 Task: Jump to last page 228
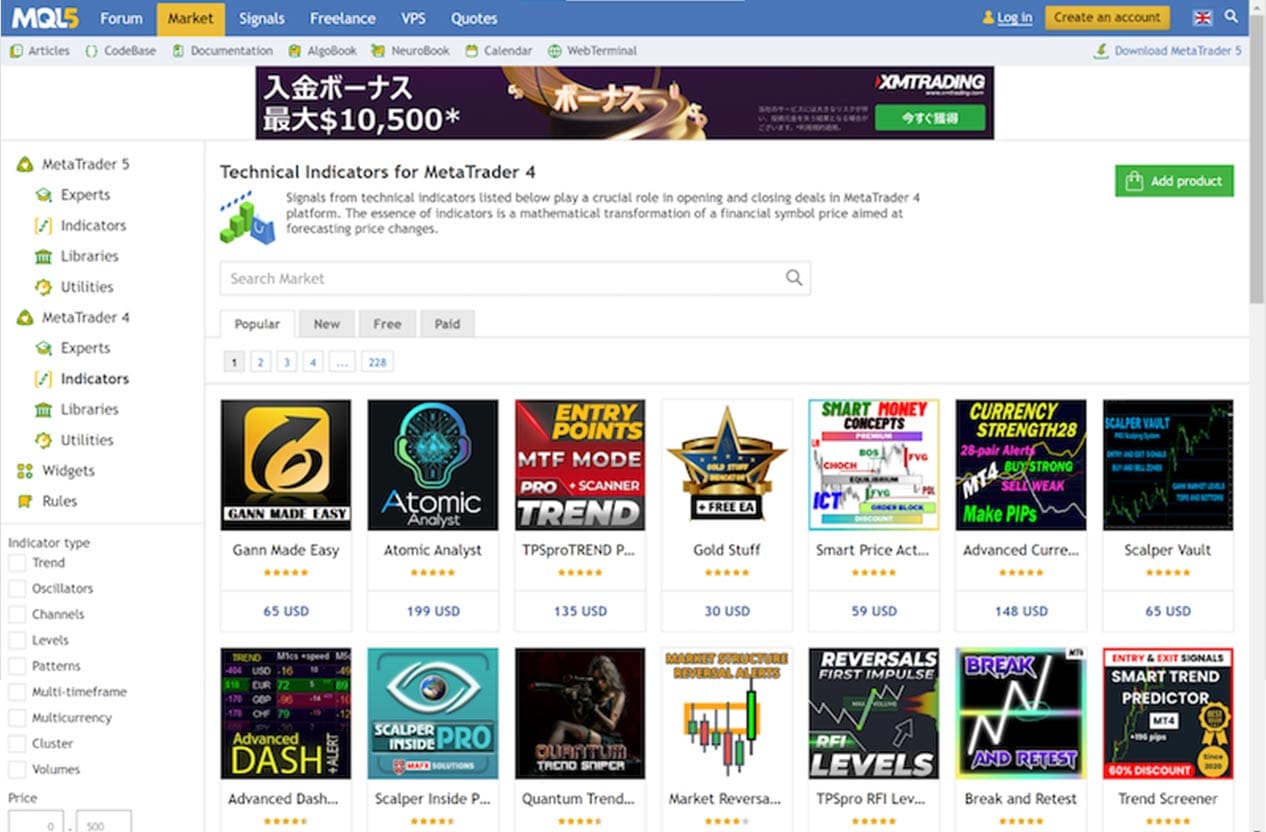(377, 362)
